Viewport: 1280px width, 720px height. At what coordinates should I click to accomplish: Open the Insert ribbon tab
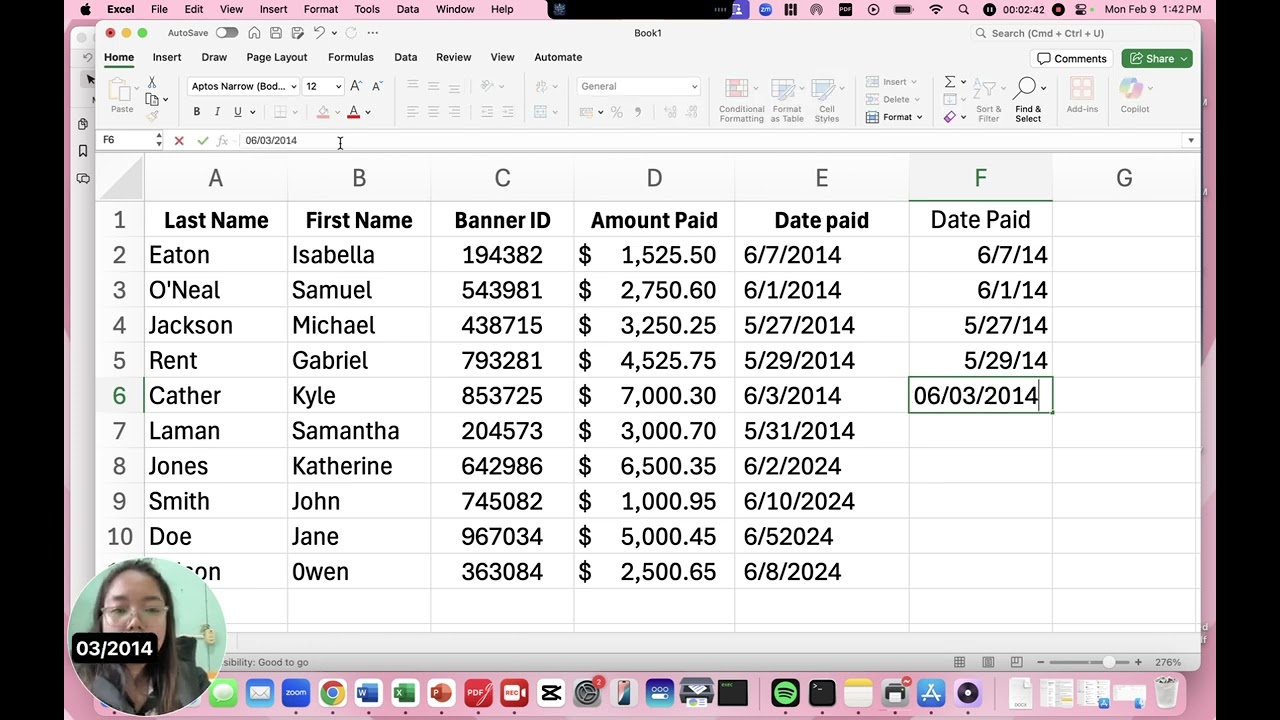167,57
